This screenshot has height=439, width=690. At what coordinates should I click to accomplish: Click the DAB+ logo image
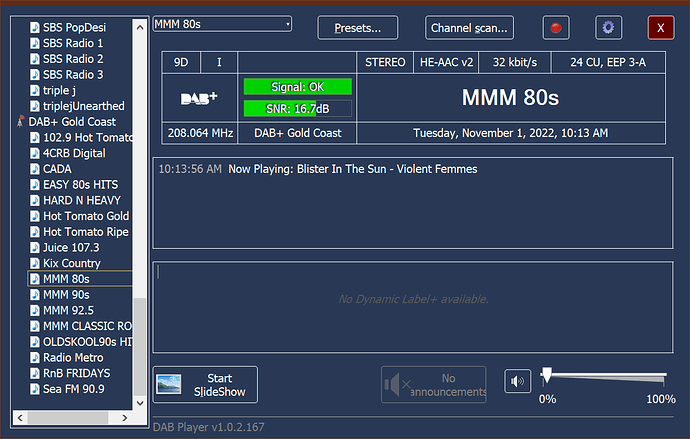pos(198,98)
